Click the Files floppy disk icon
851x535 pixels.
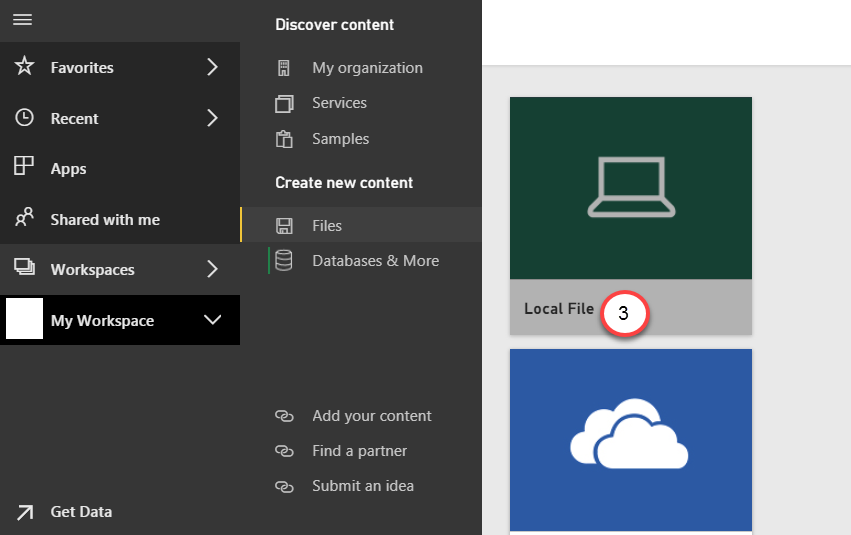(284, 226)
